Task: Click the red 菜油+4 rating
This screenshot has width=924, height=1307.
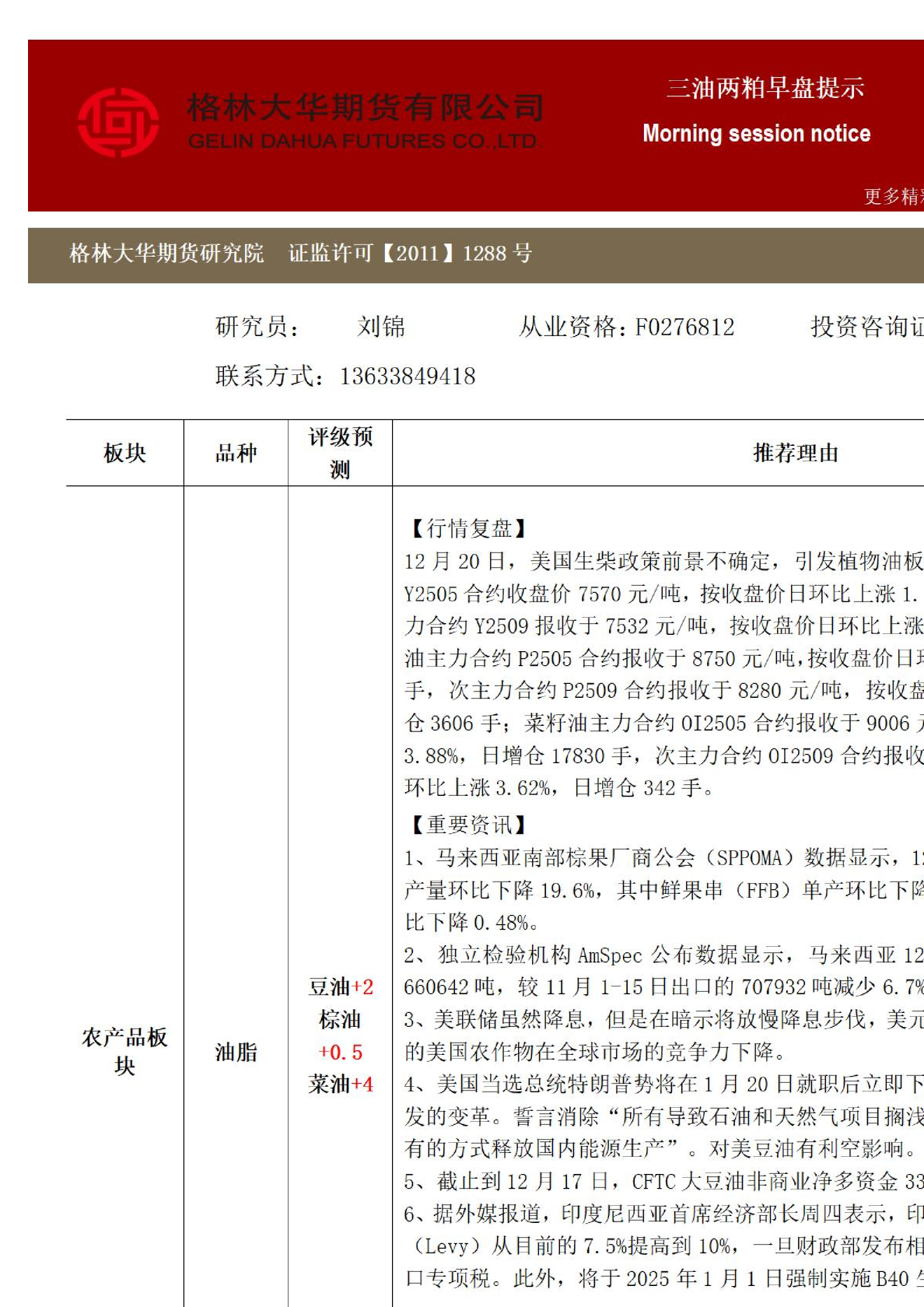Action: pos(341,1084)
